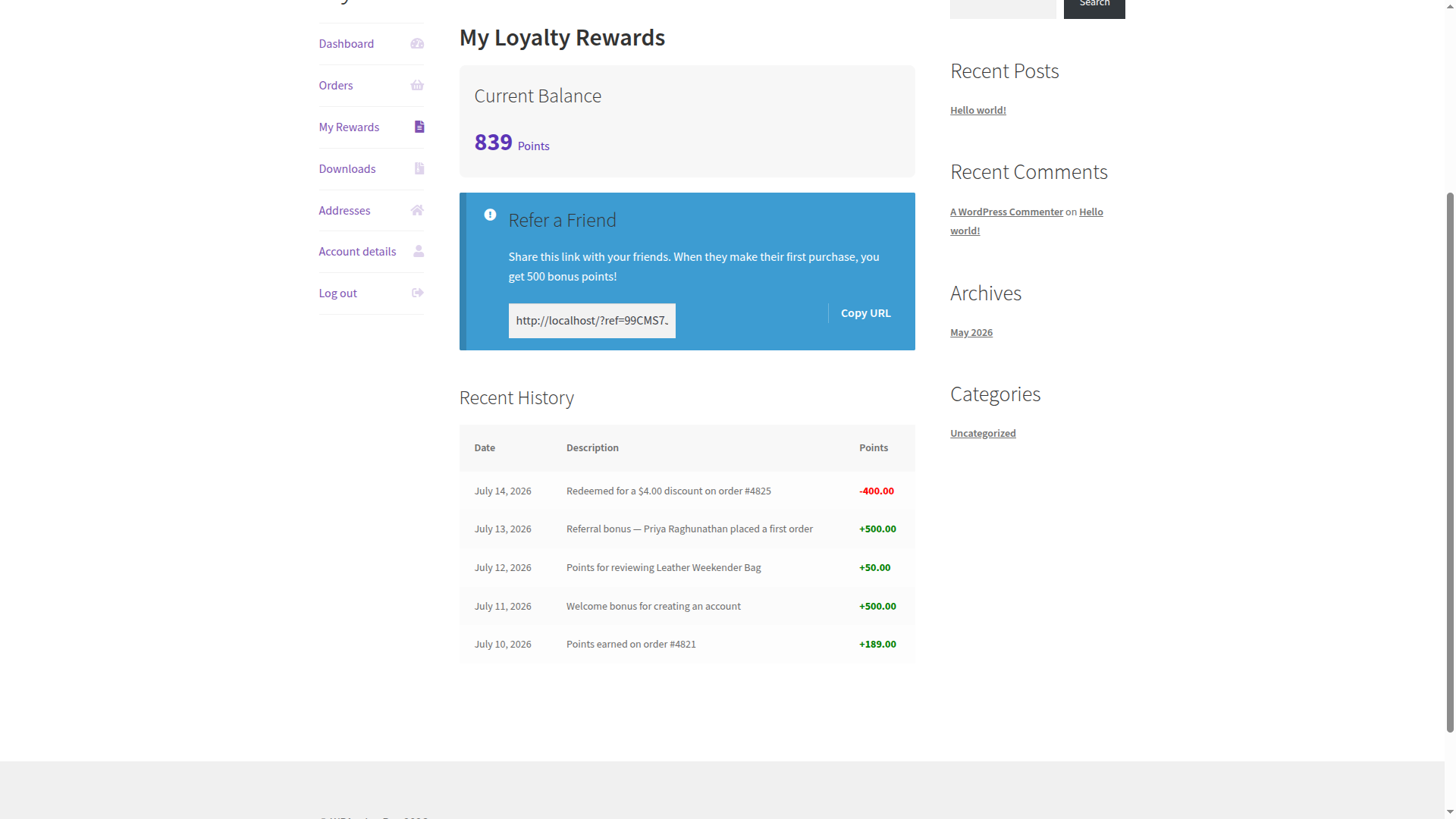
Task: Click the Downloads file icon
Action: pos(419,168)
